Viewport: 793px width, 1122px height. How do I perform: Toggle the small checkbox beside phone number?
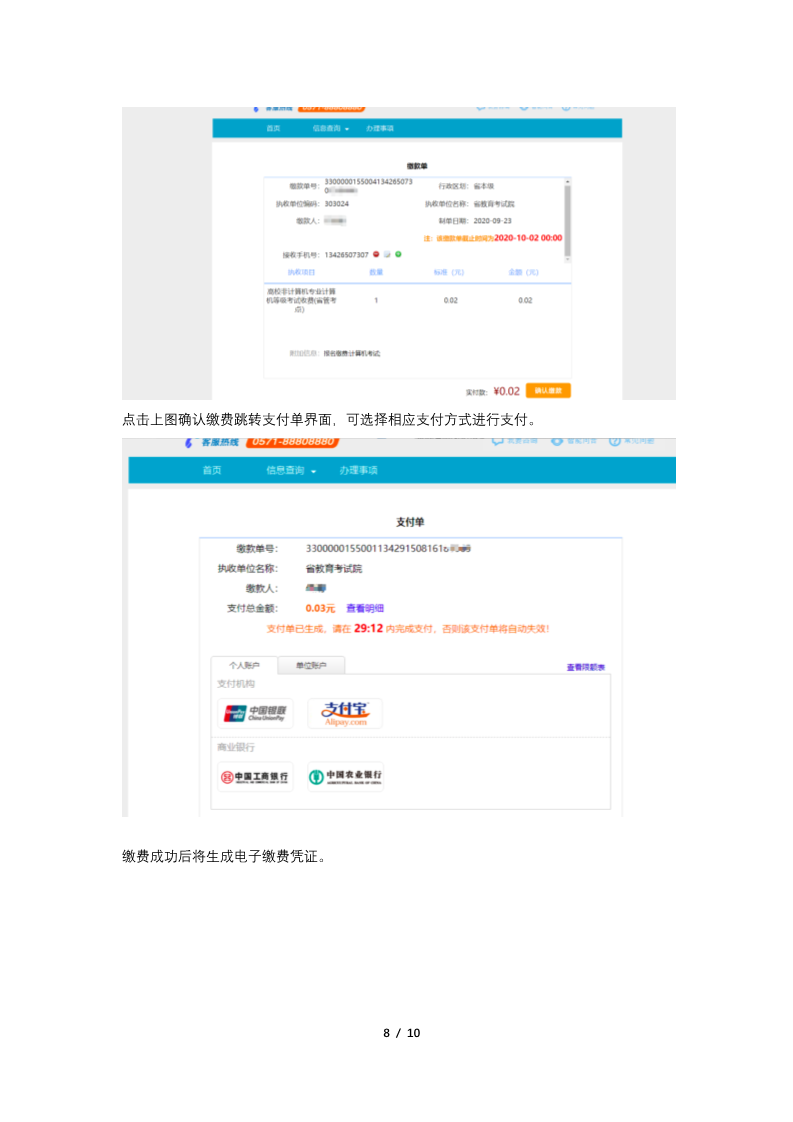(x=387, y=254)
